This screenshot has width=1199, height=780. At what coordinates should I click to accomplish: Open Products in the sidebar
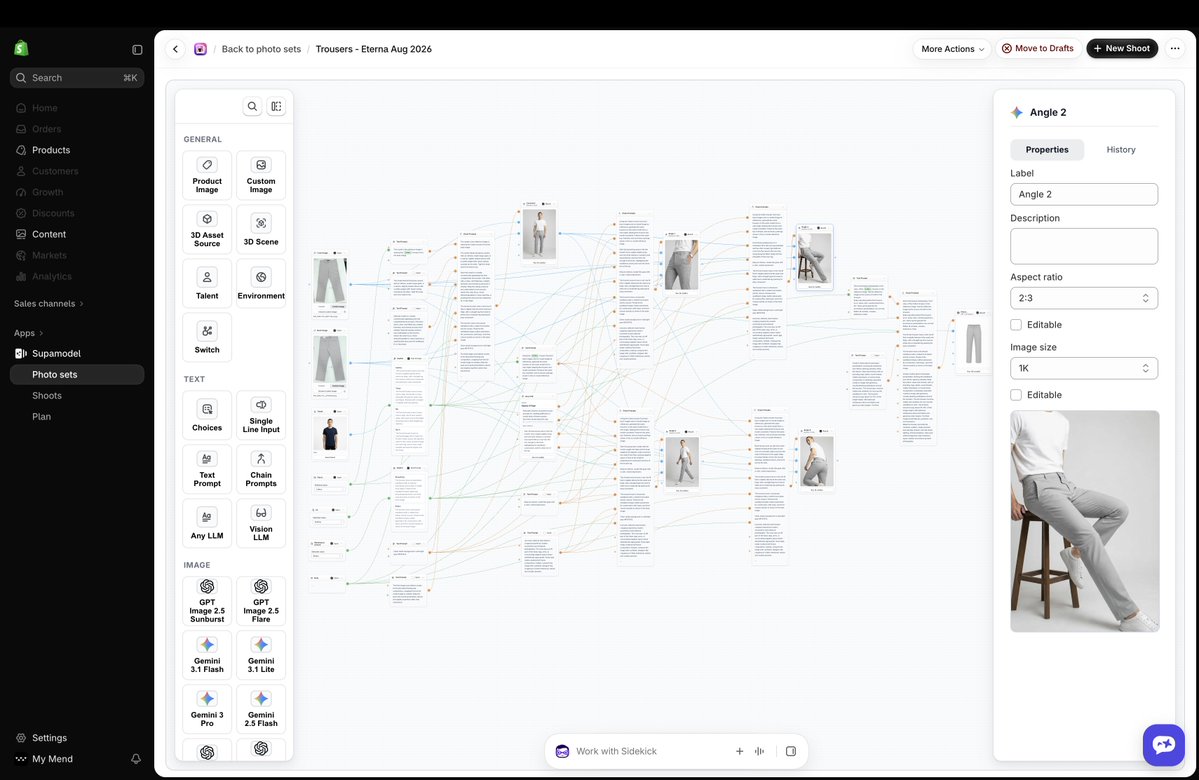(76, 150)
